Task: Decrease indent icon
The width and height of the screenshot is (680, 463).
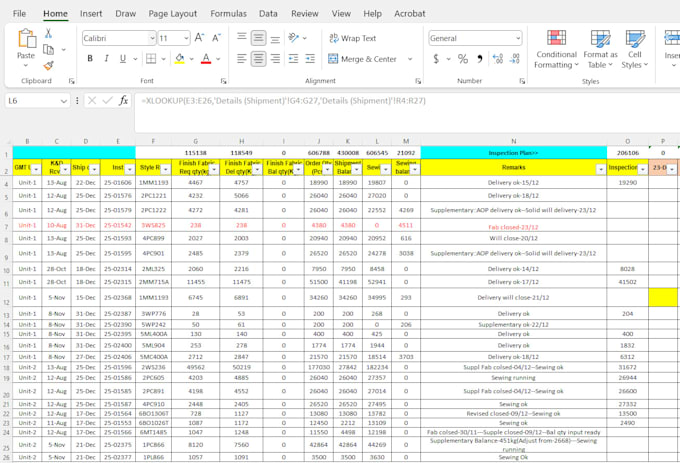Action: (x=294, y=59)
